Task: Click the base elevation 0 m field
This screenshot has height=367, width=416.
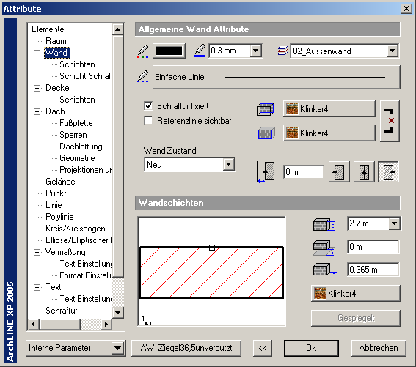Action: click(373, 247)
